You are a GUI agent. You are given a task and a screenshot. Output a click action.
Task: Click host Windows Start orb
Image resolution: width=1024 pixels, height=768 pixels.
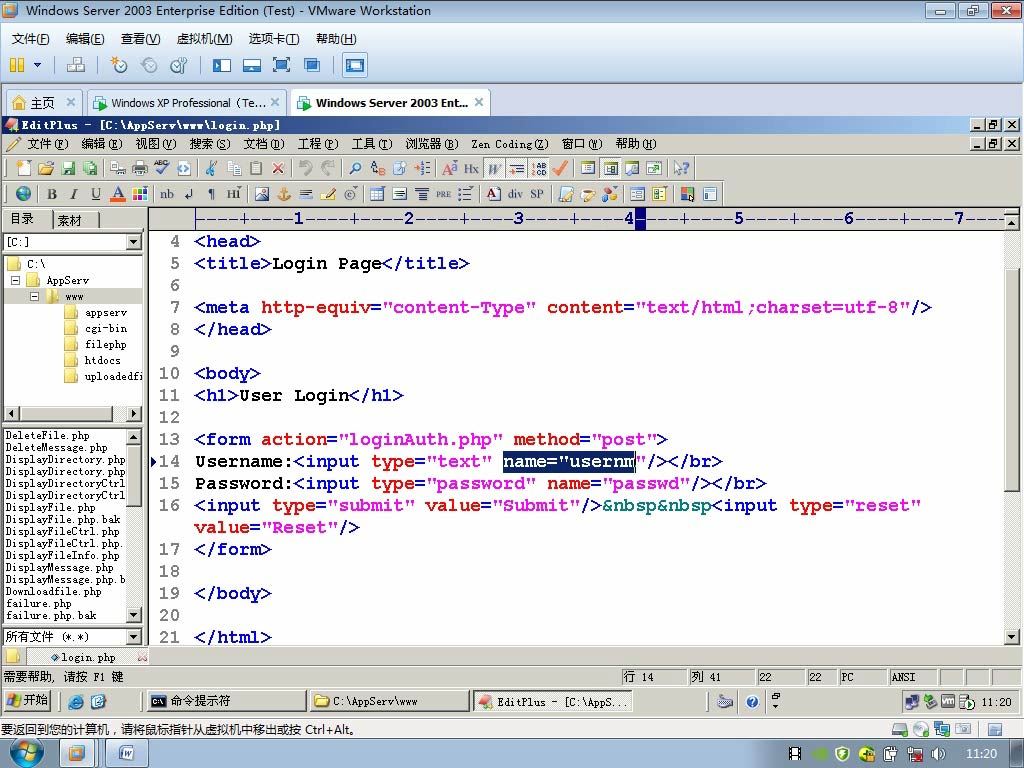[x=26, y=754]
